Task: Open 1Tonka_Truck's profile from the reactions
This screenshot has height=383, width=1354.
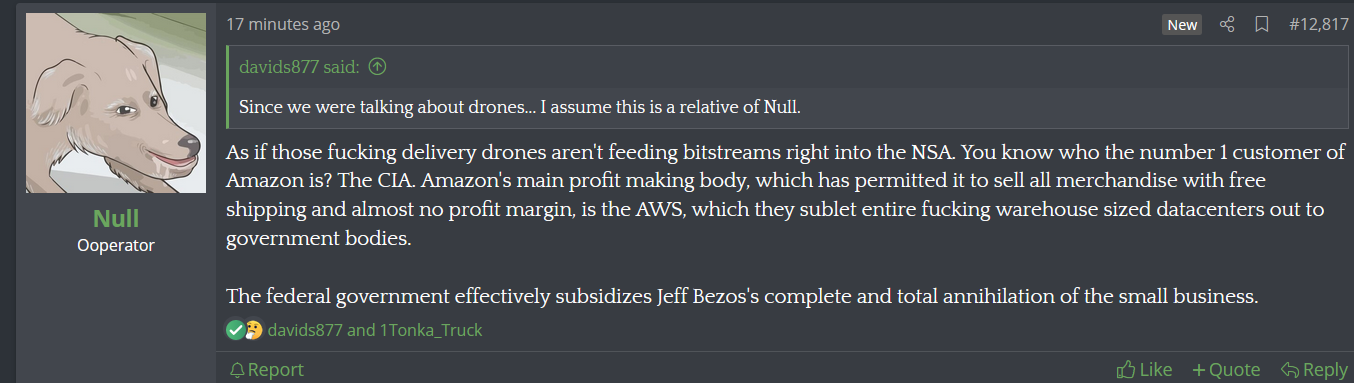Action: pyautogui.click(x=430, y=329)
